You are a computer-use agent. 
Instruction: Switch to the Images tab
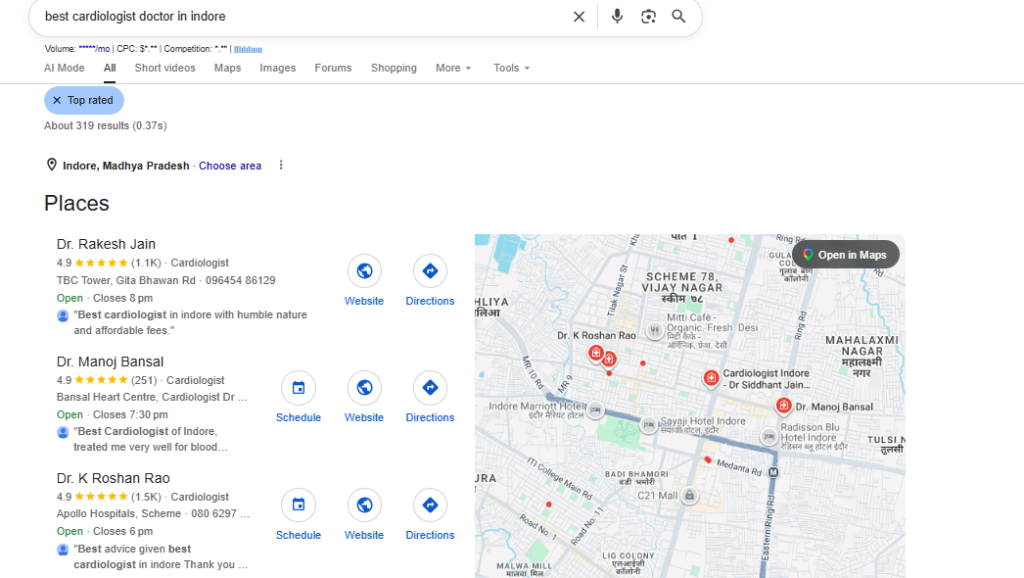[278, 68]
